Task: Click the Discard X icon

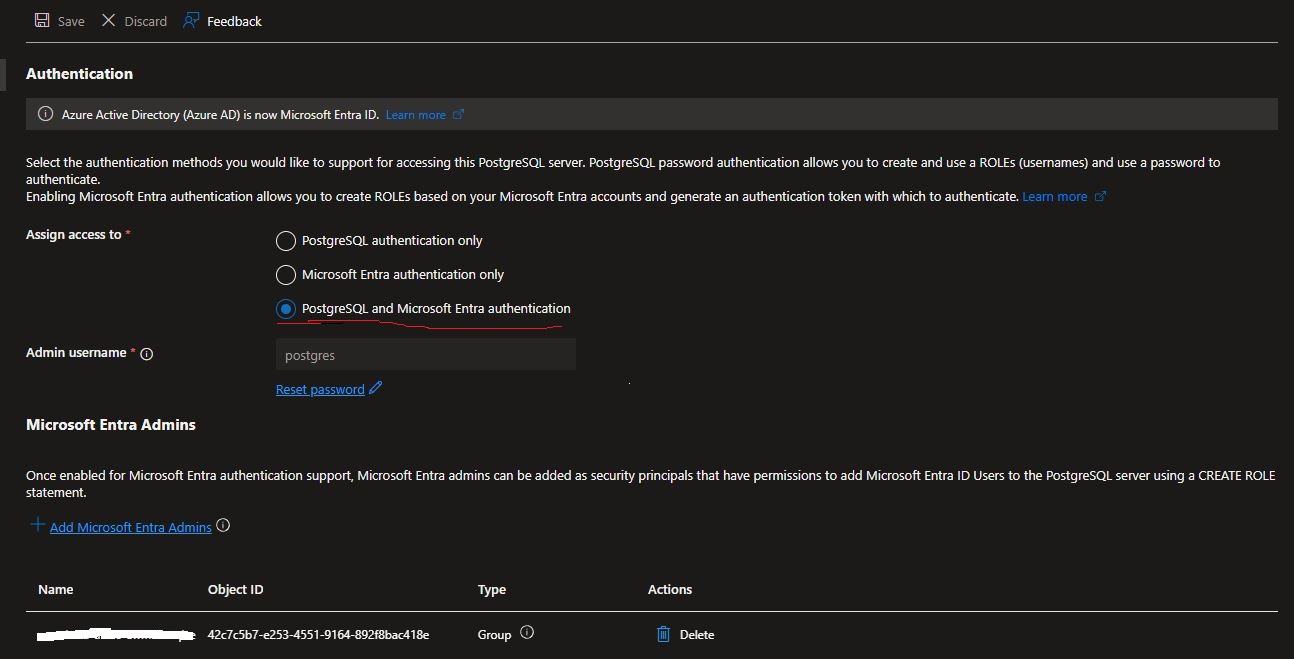Action: click(x=109, y=21)
